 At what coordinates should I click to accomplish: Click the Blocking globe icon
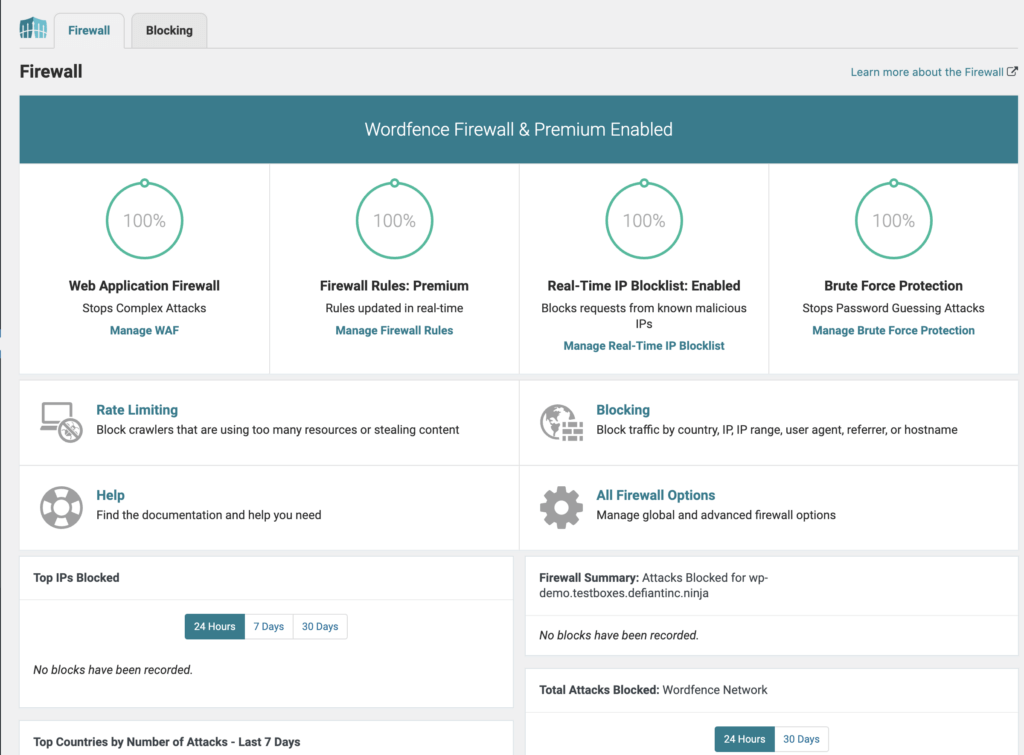[x=561, y=421]
